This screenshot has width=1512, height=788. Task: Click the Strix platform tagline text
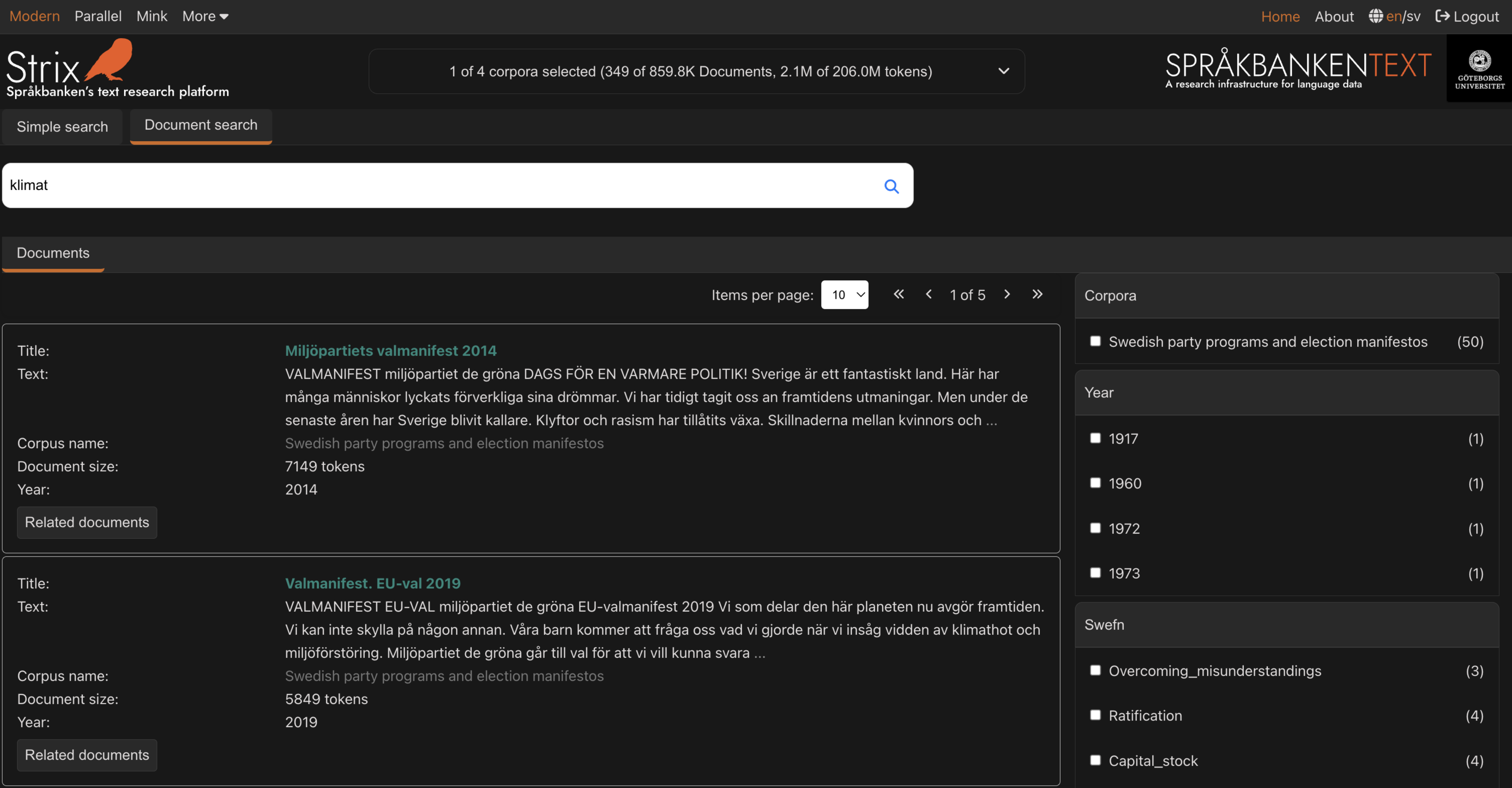(117, 92)
